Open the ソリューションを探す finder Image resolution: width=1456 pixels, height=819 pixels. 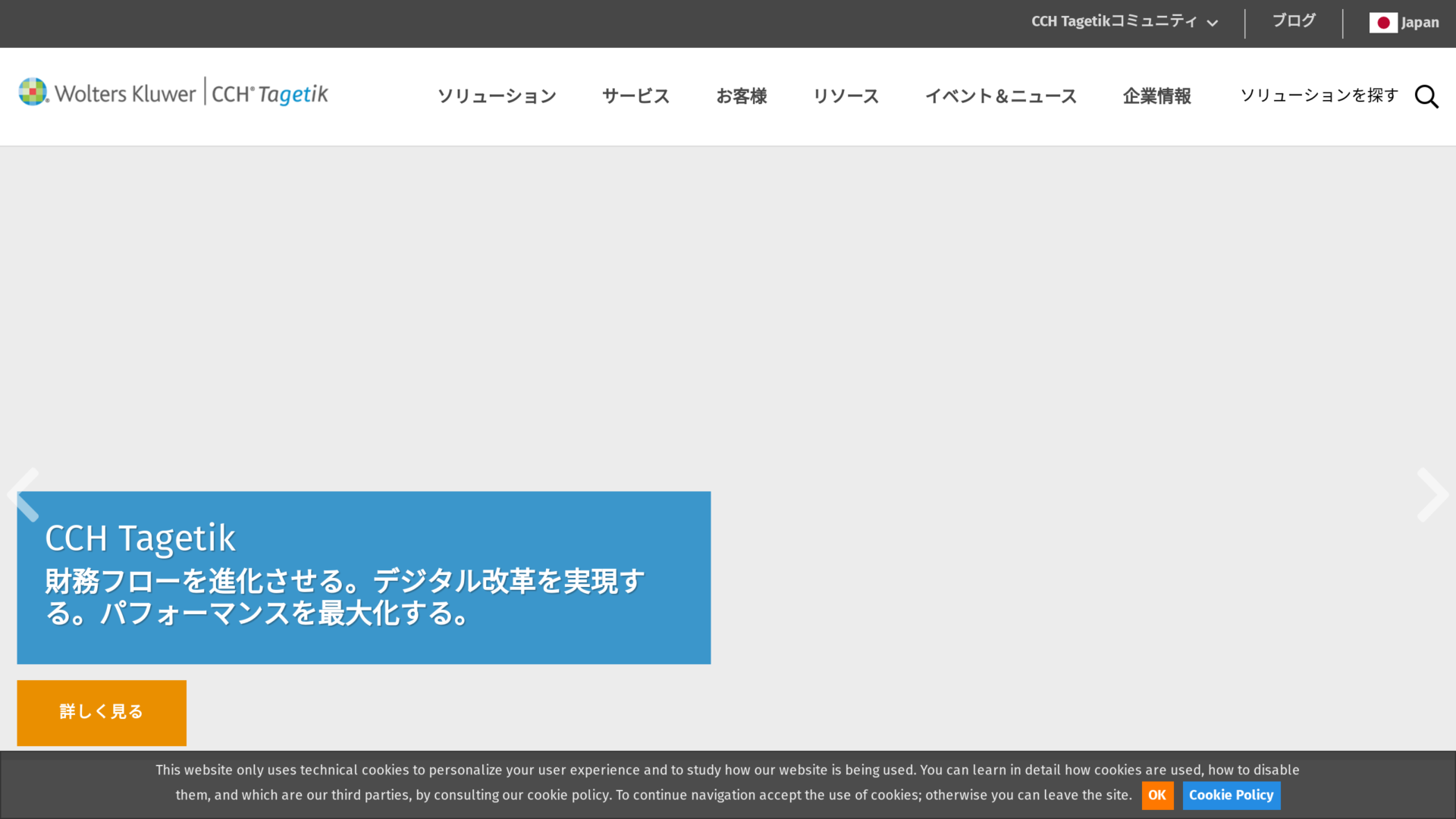tap(1319, 96)
